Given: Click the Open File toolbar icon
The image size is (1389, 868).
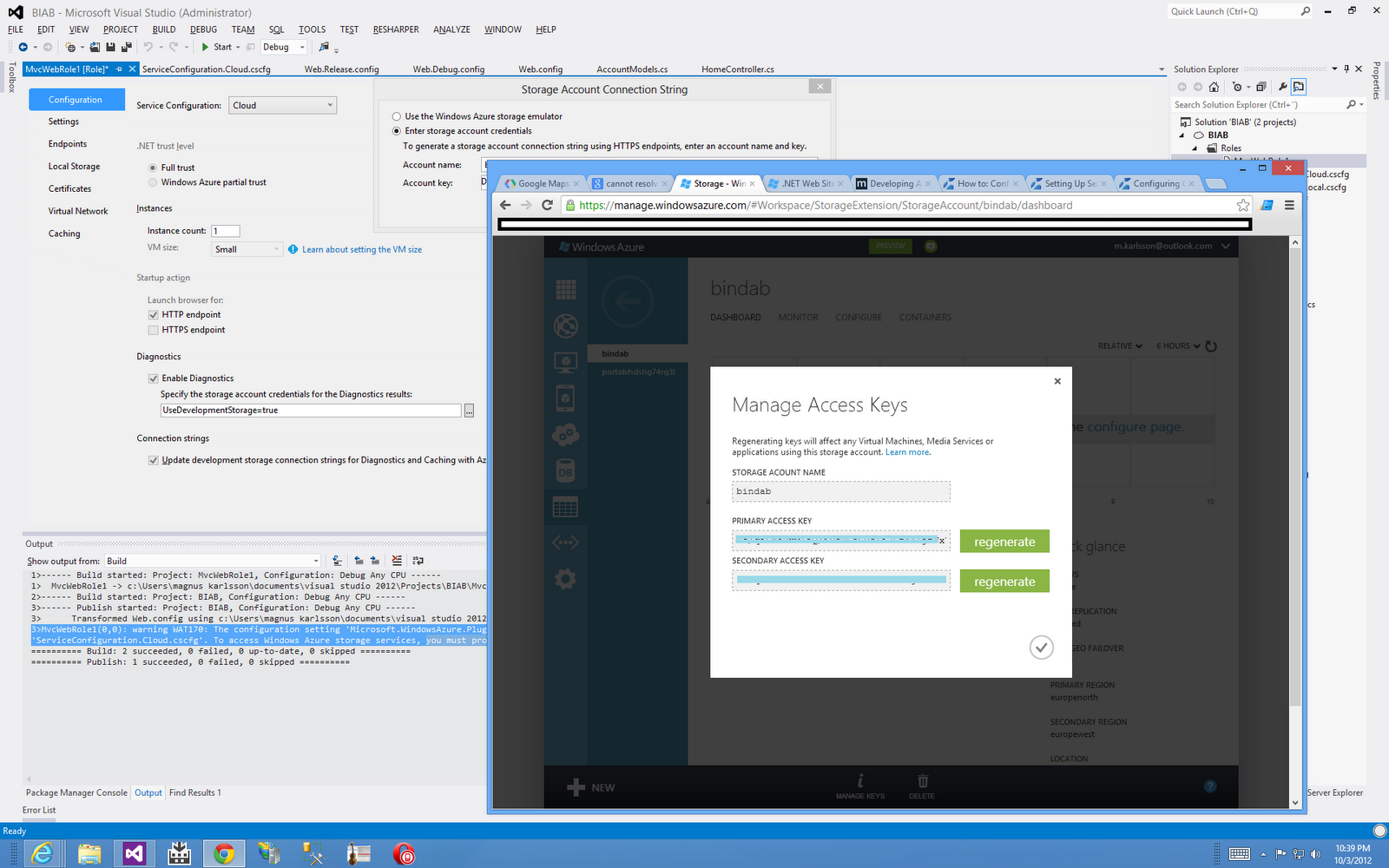Looking at the screenshot, I should click(x=95, y=47).
